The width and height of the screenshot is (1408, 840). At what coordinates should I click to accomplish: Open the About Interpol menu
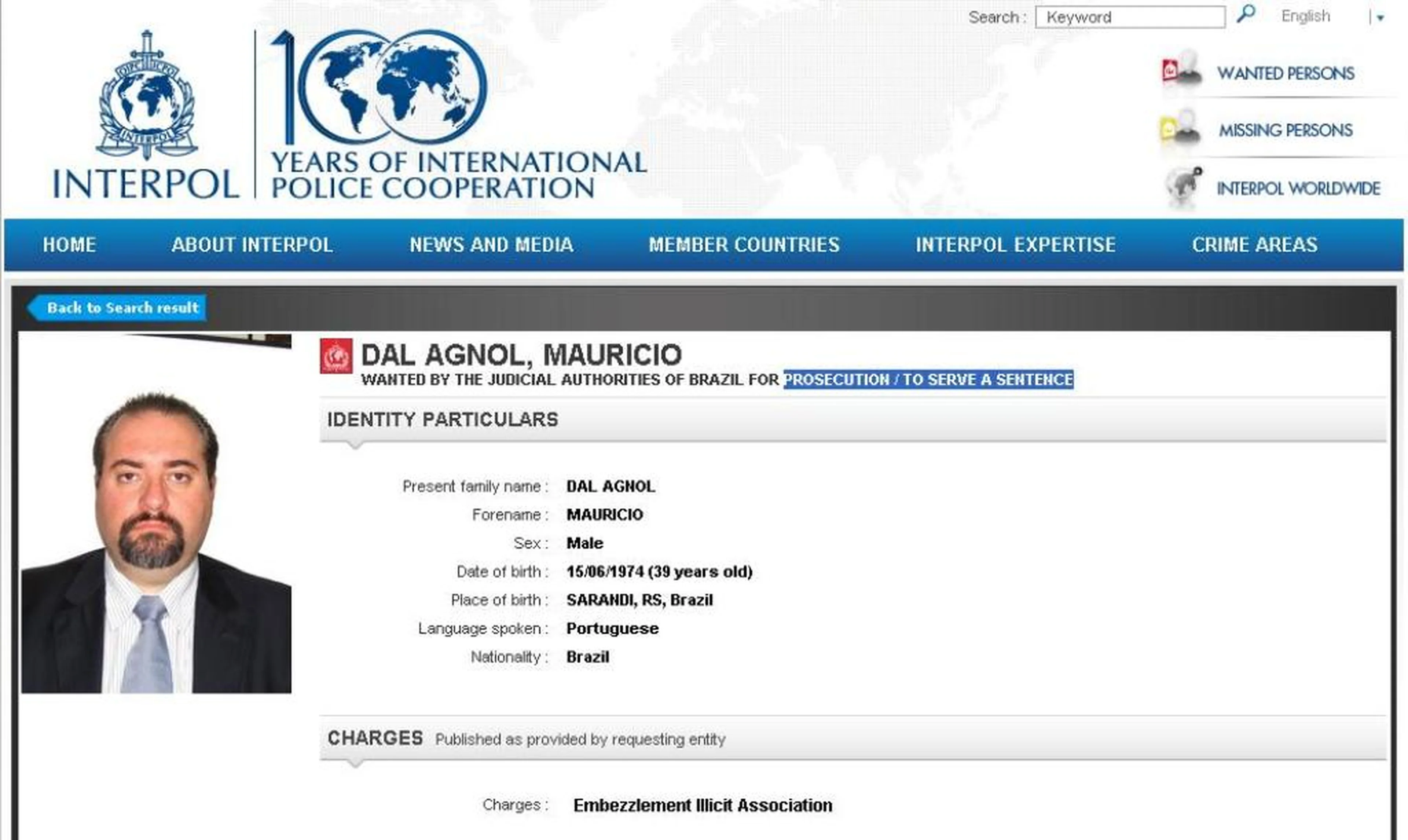[252, 245]
